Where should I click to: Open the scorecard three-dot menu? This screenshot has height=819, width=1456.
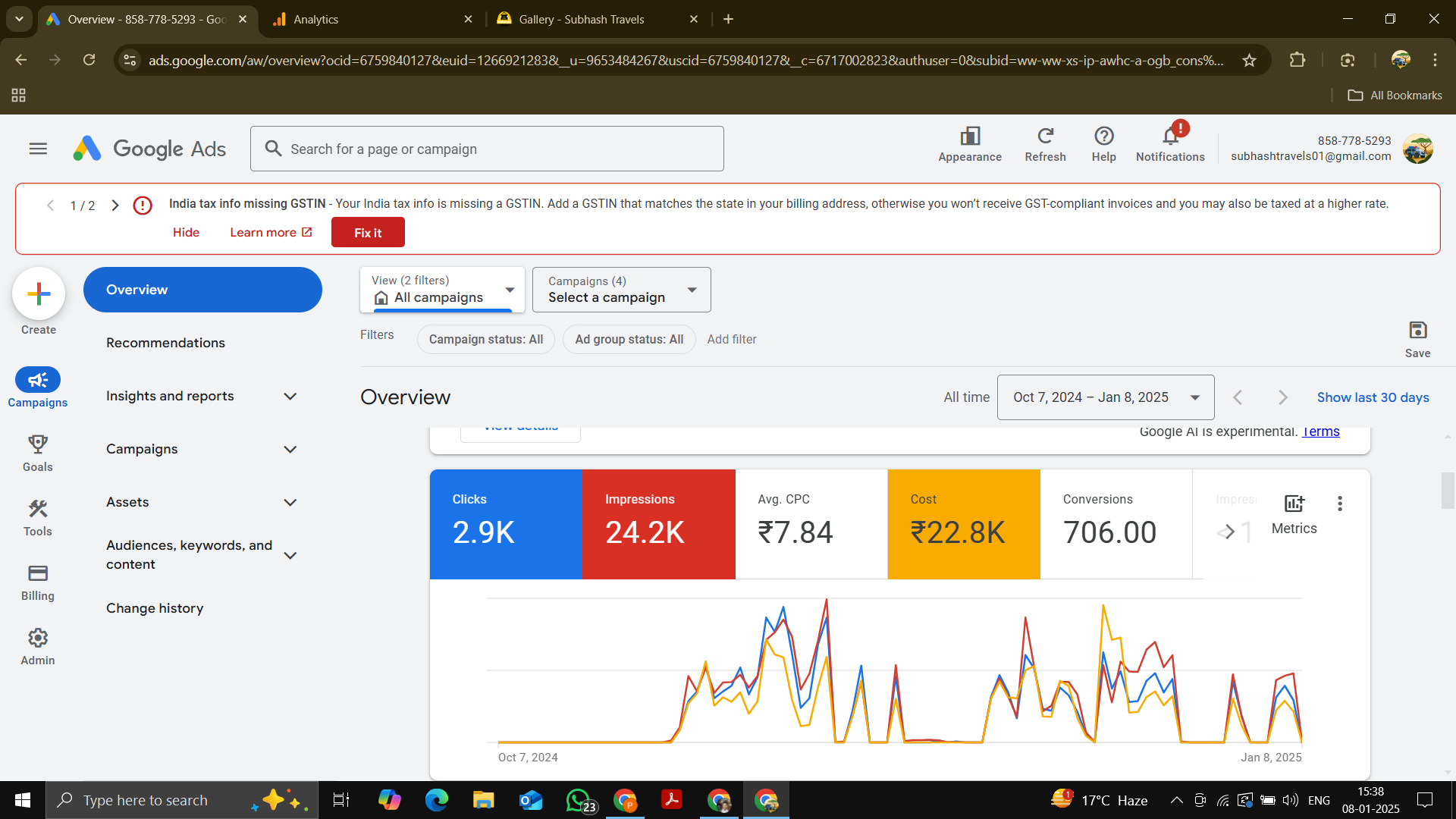pos(1340,504)
